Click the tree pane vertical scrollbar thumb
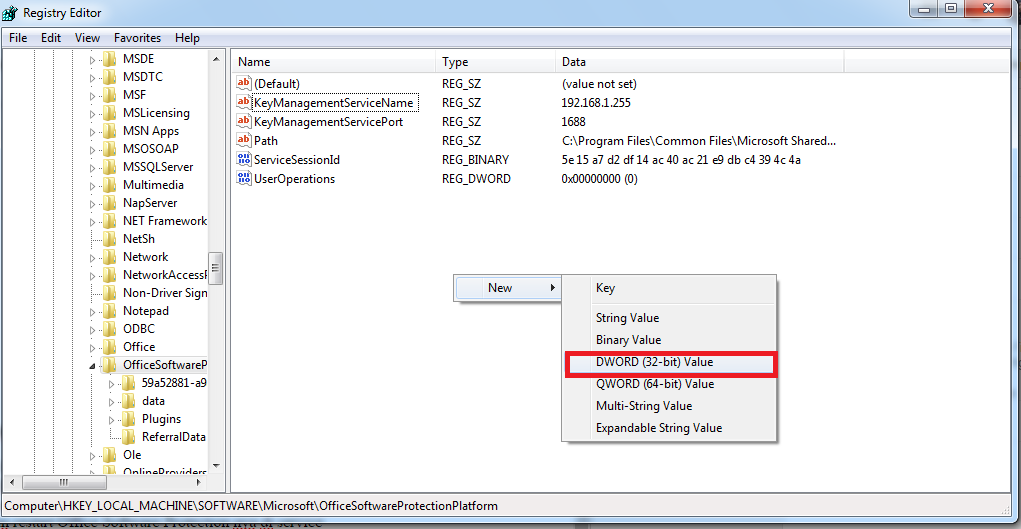Viewport: 1021px width, 529px height. [x=216, y=268]
